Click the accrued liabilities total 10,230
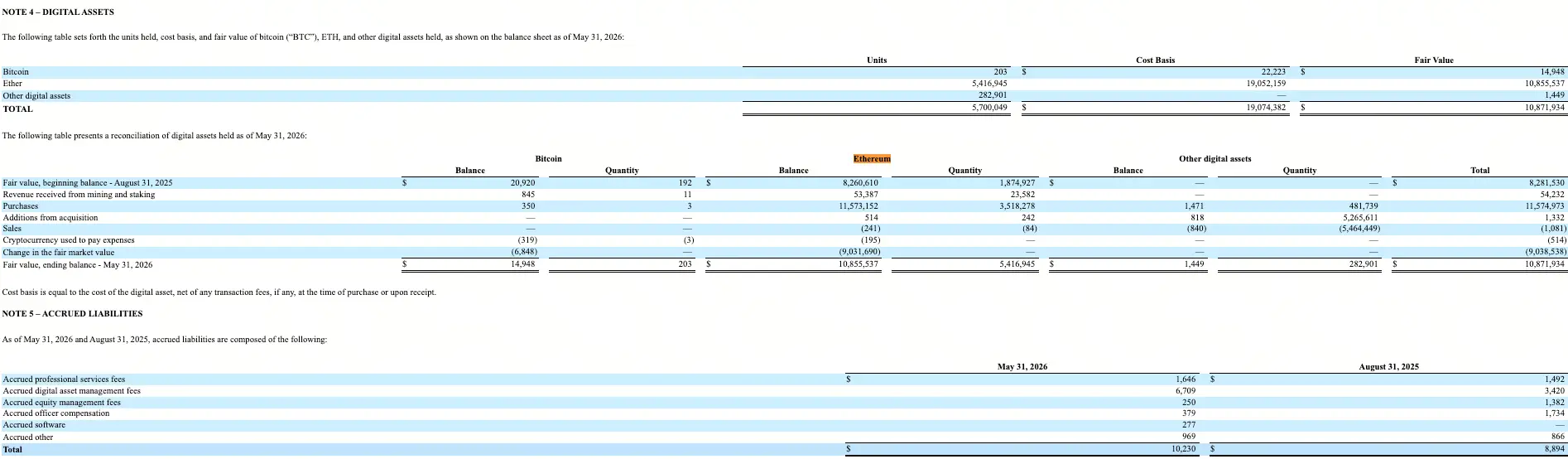This screenshot has height=459, width=1568. [x=1183, y=449]
